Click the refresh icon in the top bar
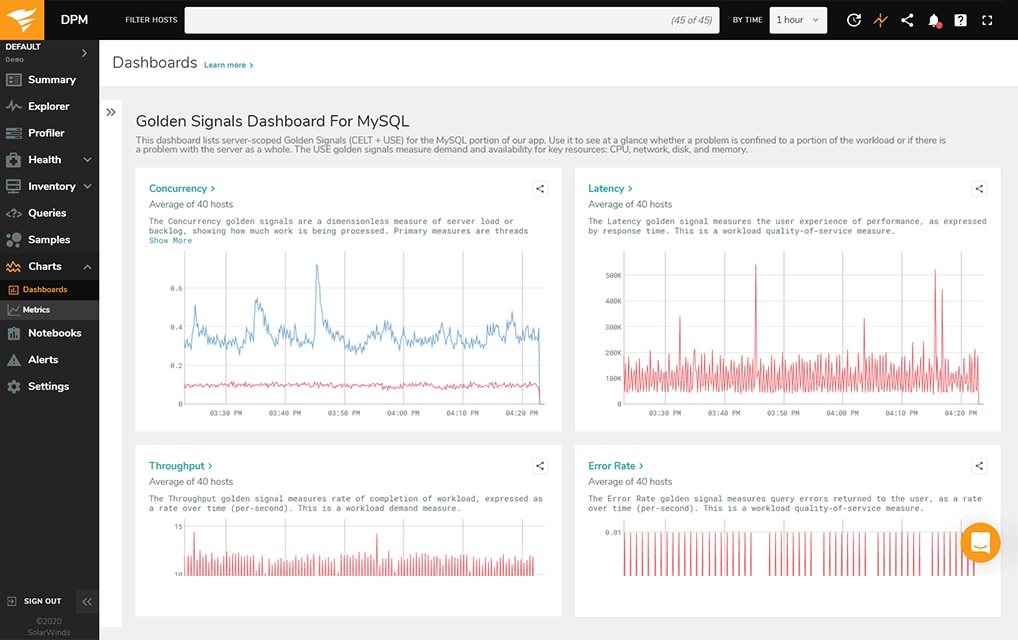The height and width of the screenshot is (640, 1018). [853, 19]
